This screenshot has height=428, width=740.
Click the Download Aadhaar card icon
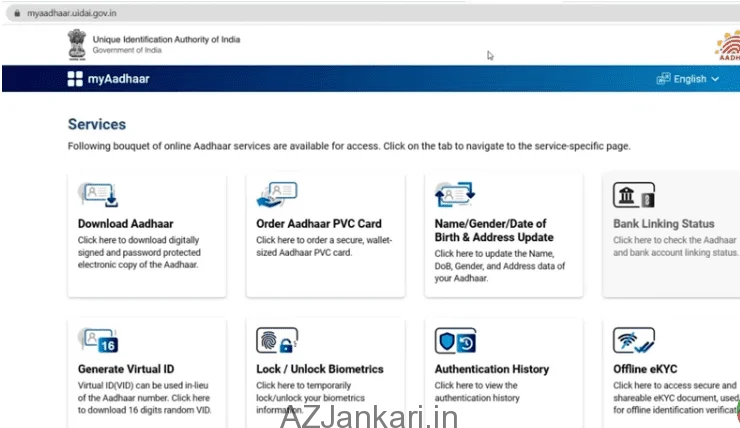click(x=98, y=194)
